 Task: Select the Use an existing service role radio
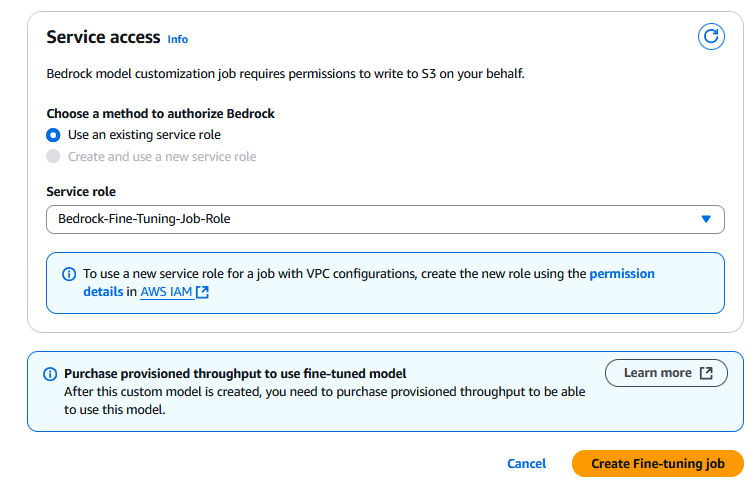[x=53, y=135]
